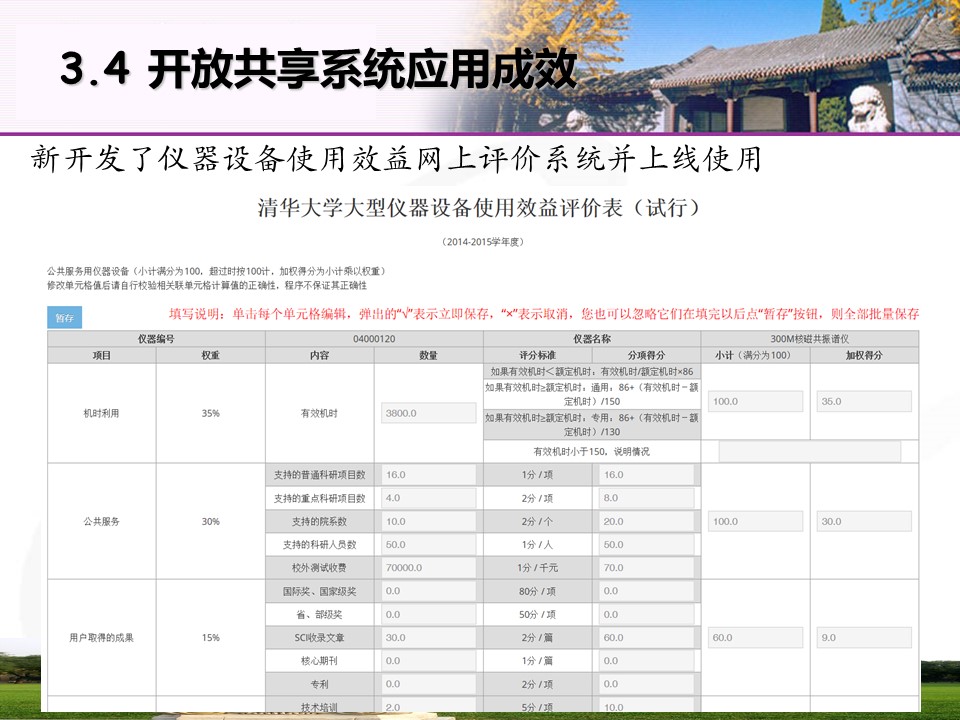Image resolution: width=960 pixels, height=720 pixels.
Task: Click the 分项得分 column header
Action: tap(647, 355)
